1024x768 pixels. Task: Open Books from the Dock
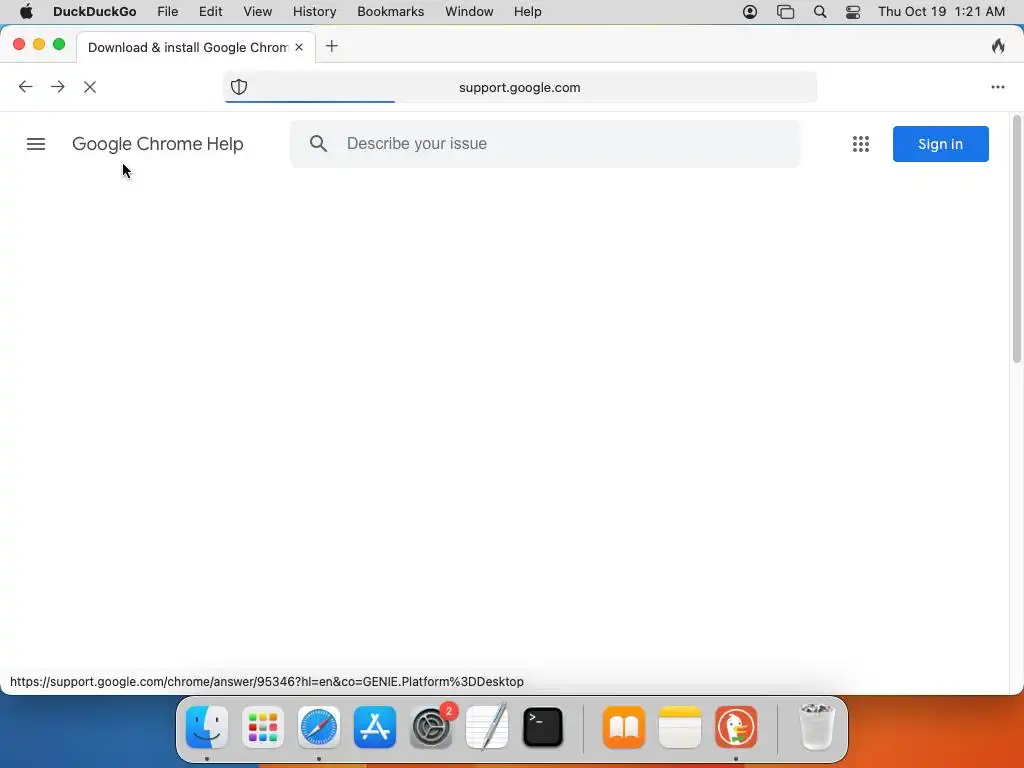(624, 727)
